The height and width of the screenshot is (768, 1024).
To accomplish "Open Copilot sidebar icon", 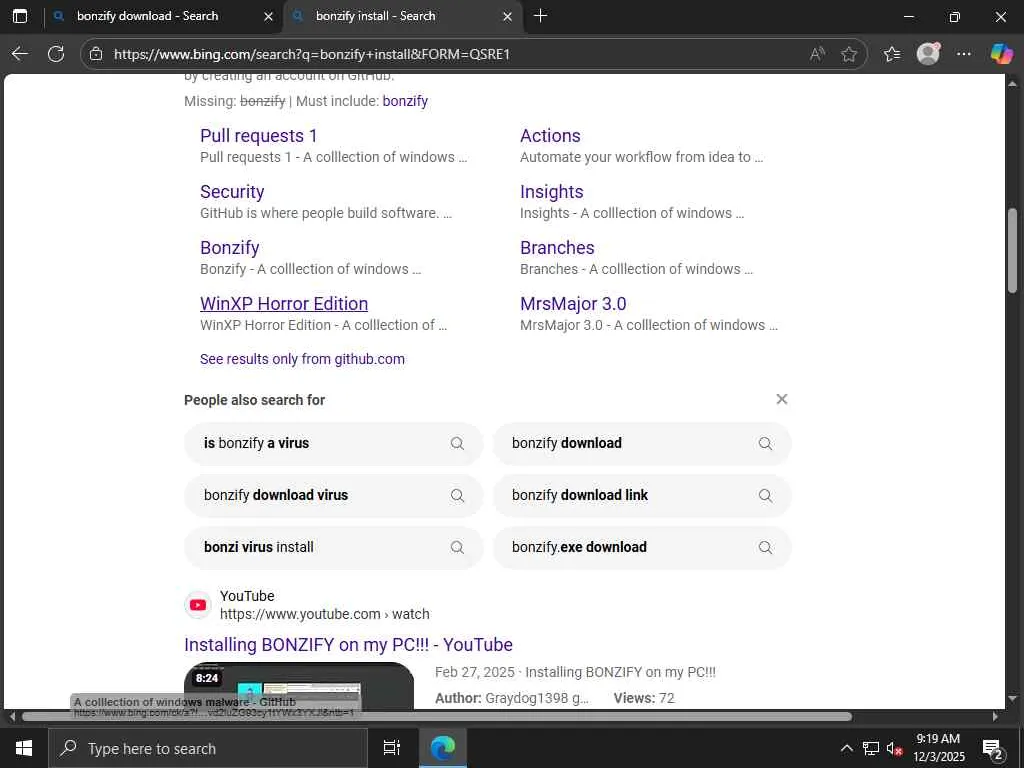I will tap(1001, 54).
